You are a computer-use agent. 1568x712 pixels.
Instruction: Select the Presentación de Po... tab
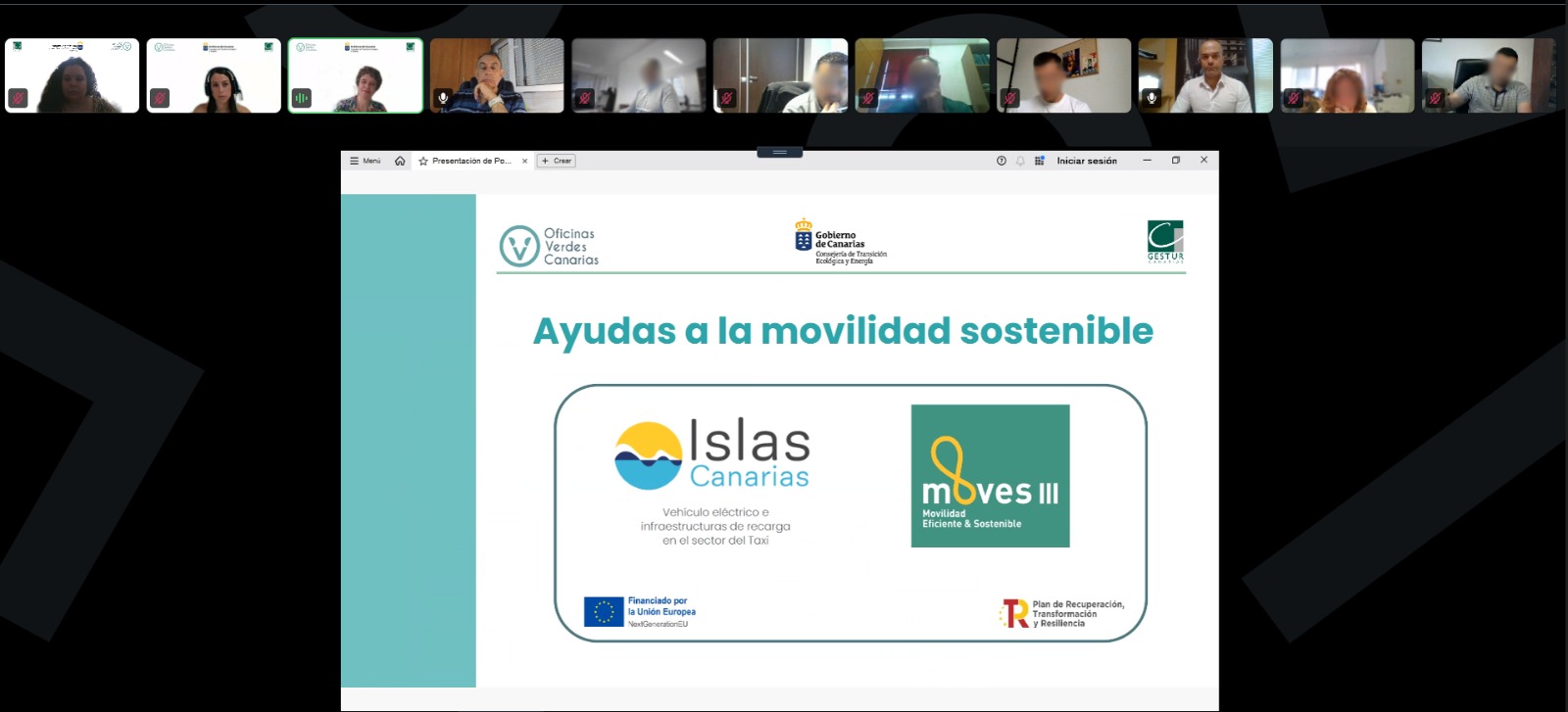click(x=473, y=161)
